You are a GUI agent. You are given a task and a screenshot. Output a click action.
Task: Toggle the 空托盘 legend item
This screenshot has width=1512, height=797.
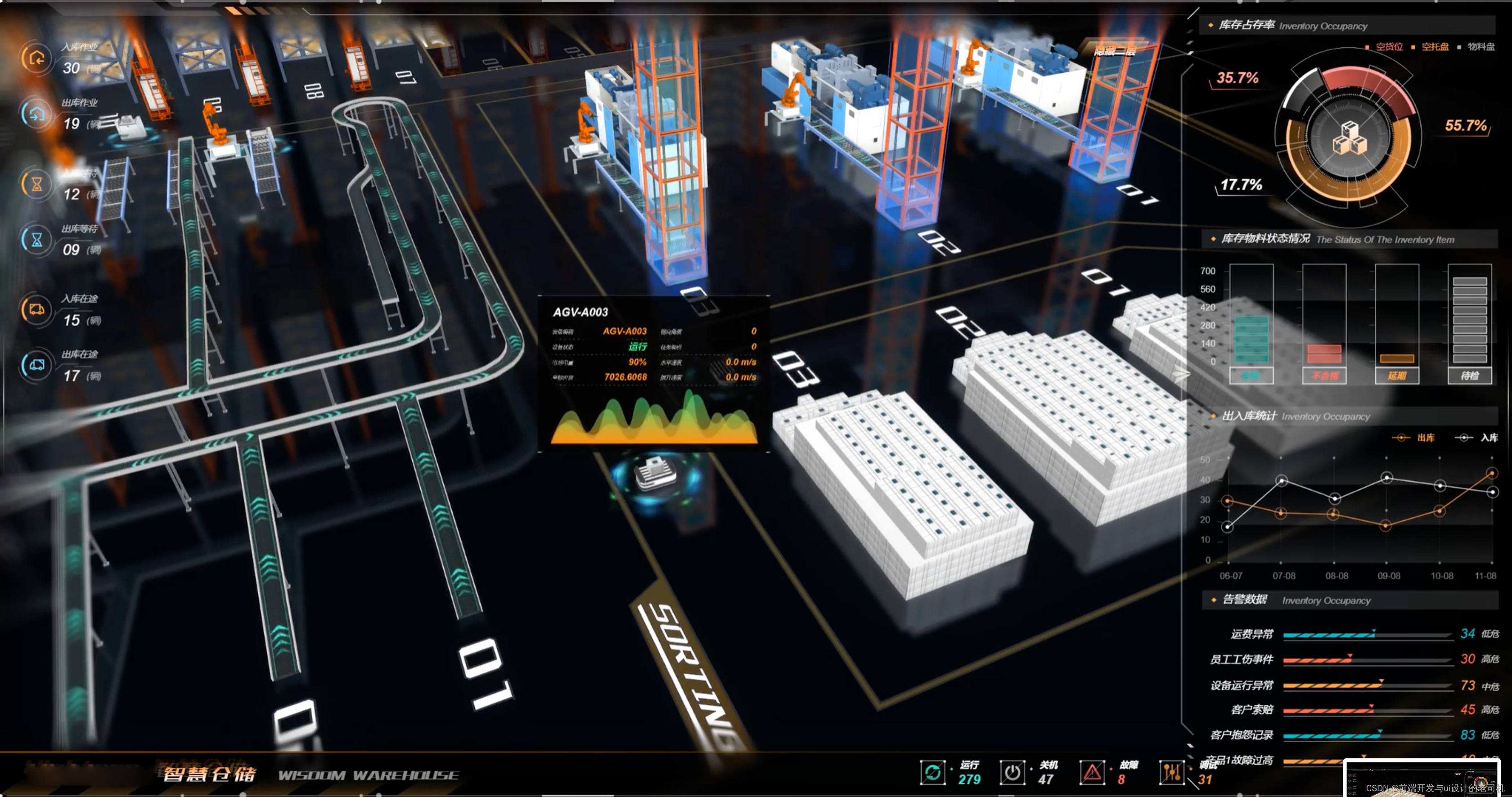[1434, 47]
